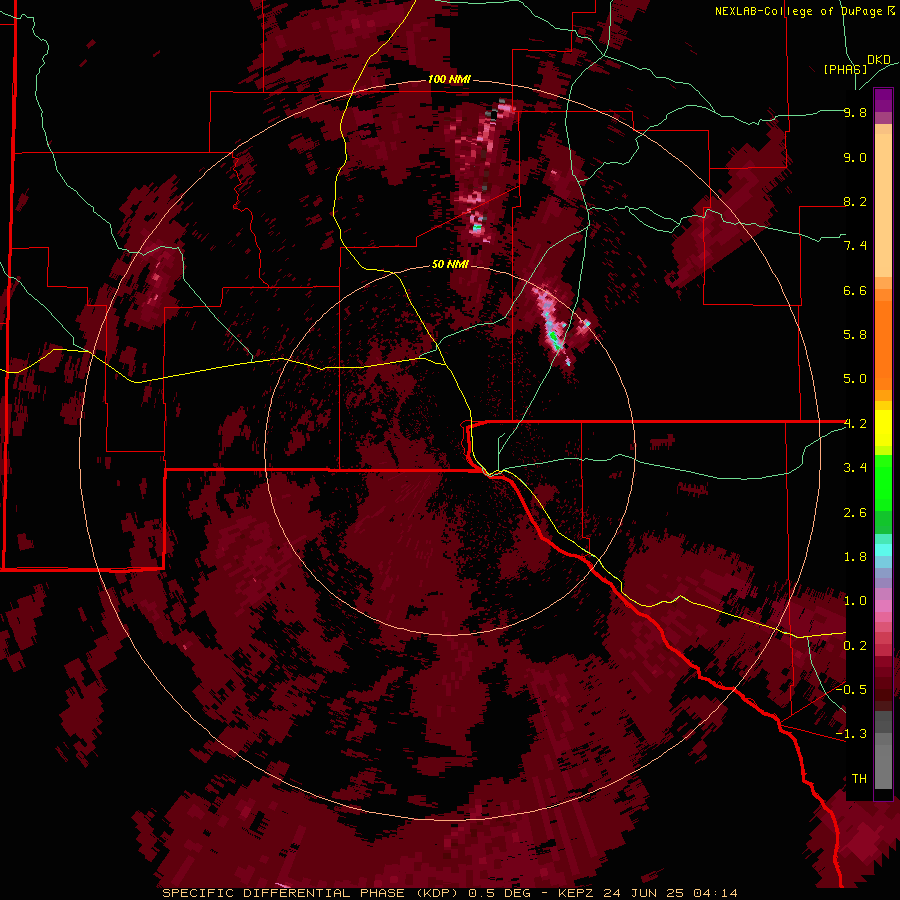The width and height of the screenshot is (900, 900).
Task: Pick the peach band of the color scale
Action: click(883, 204)
